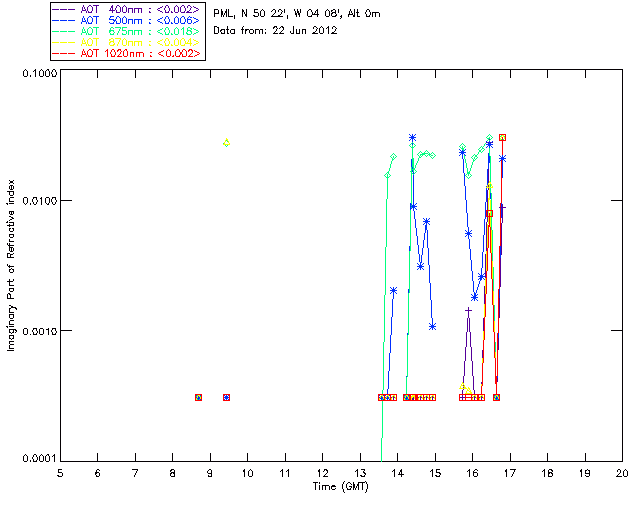Click the blue asterisk marker near 14.9 hours
The height and width of the screenshot is (512, 640).
pos(433,326)
